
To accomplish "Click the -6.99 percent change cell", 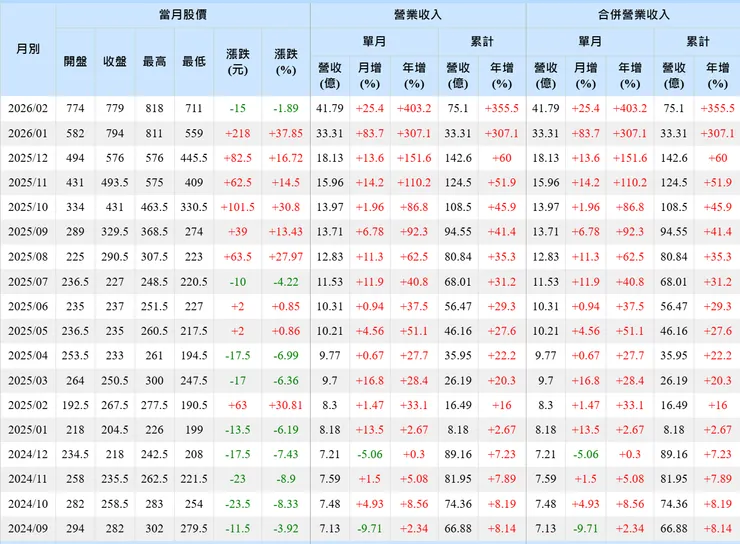I will [x=286, y=356].
